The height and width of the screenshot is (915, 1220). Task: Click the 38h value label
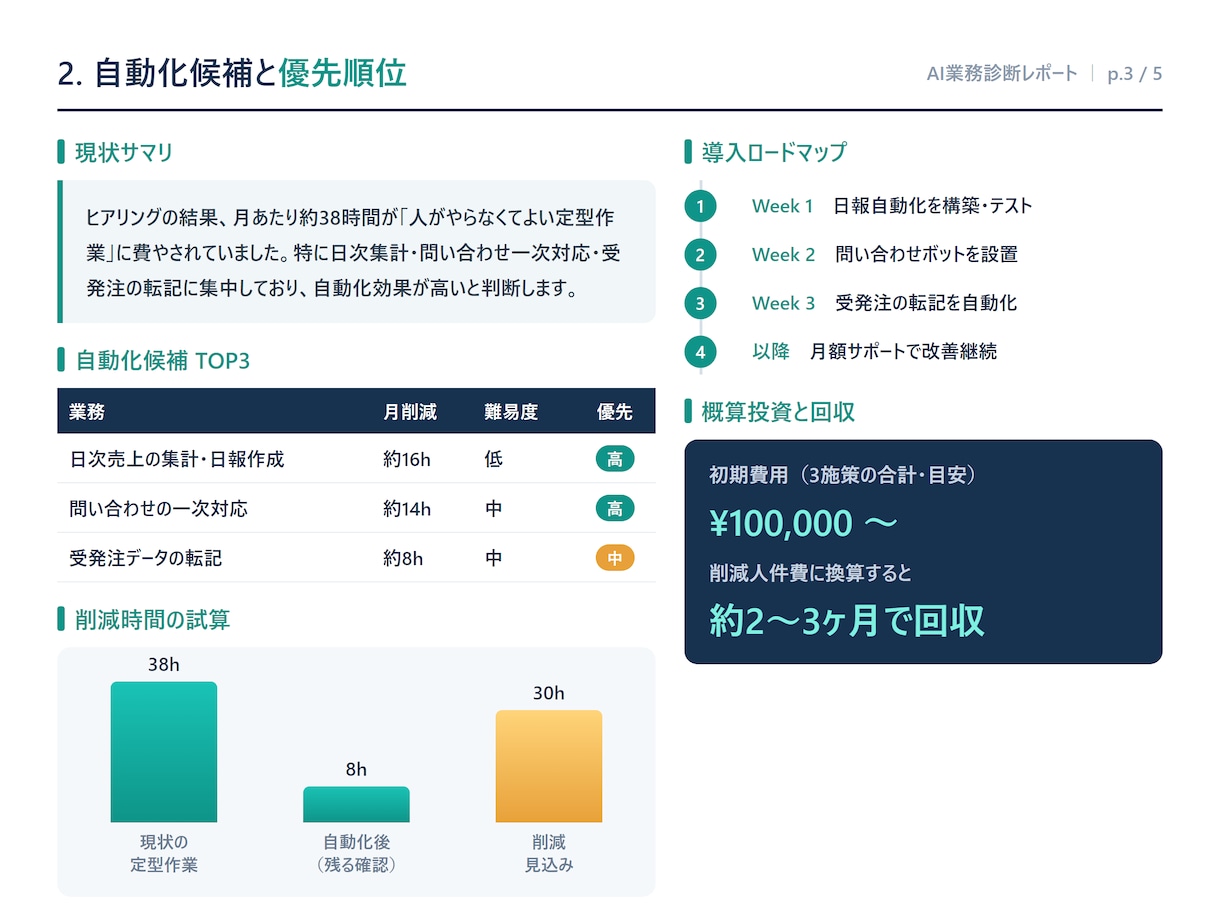point(164,665)
